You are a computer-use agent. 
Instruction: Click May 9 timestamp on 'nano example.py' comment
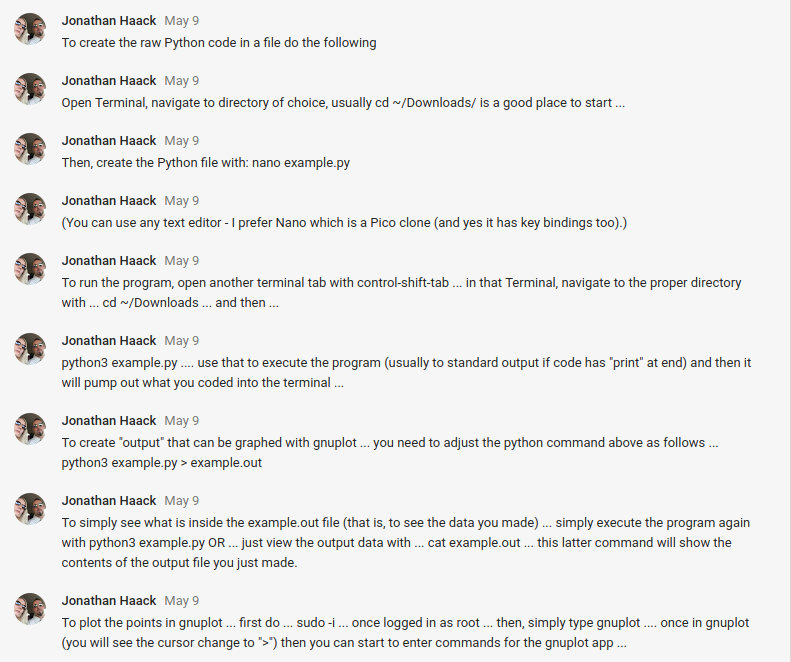point(181,140)
